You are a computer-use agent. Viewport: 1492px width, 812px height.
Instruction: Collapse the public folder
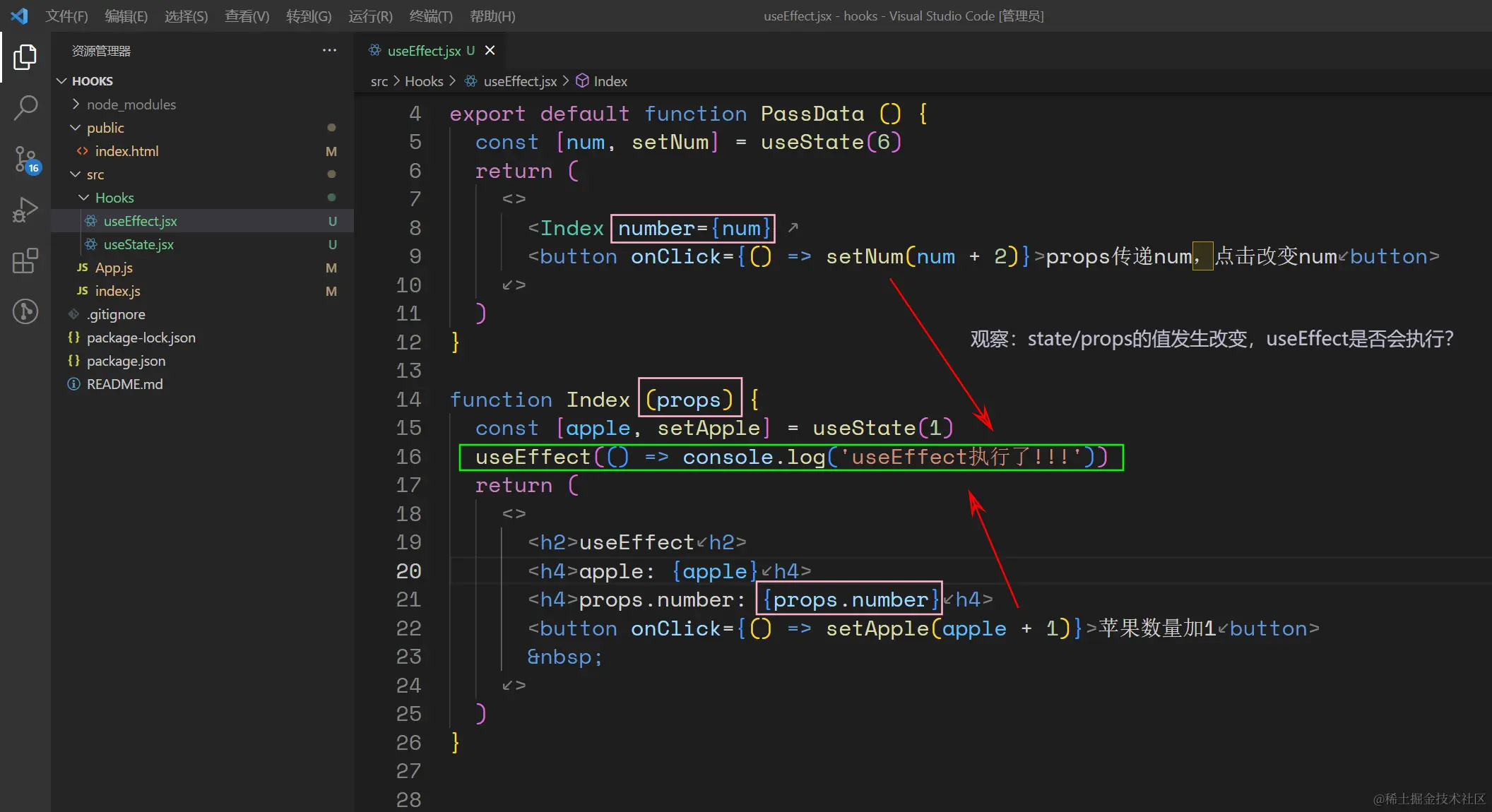[105, 128]
